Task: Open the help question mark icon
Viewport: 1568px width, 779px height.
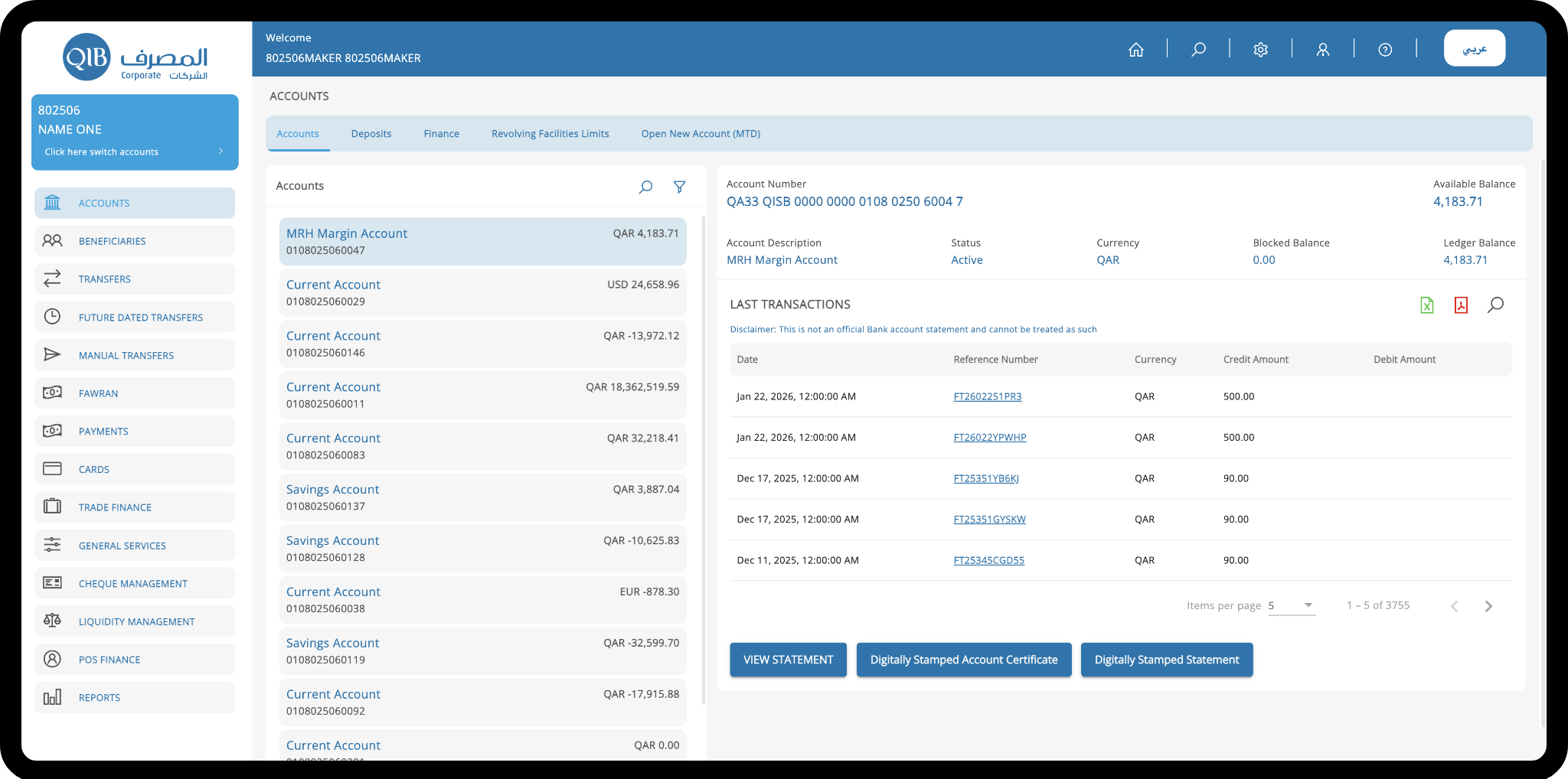Action: (x=1385, y=50)
